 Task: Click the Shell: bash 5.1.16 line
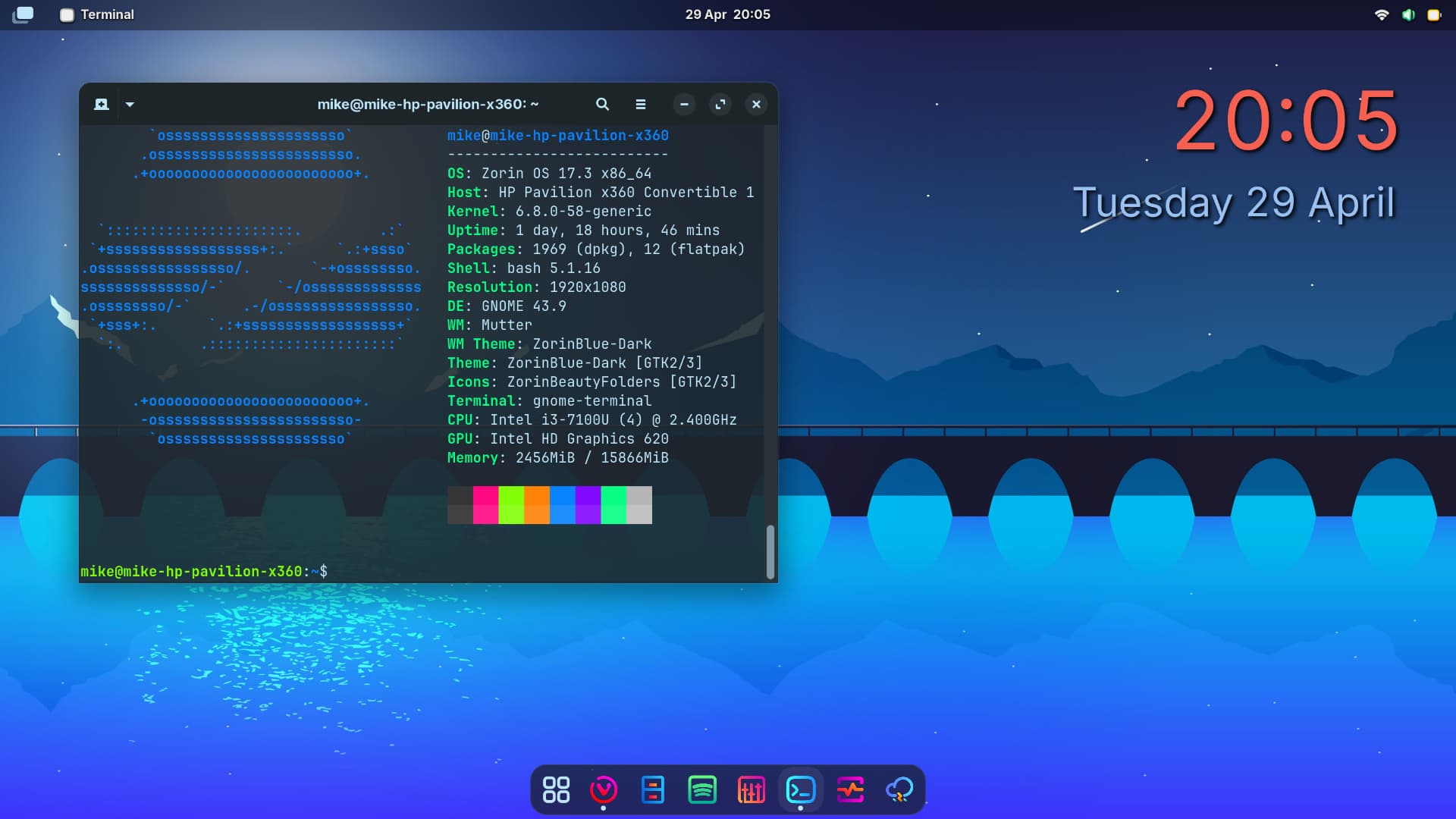[523, 268]
